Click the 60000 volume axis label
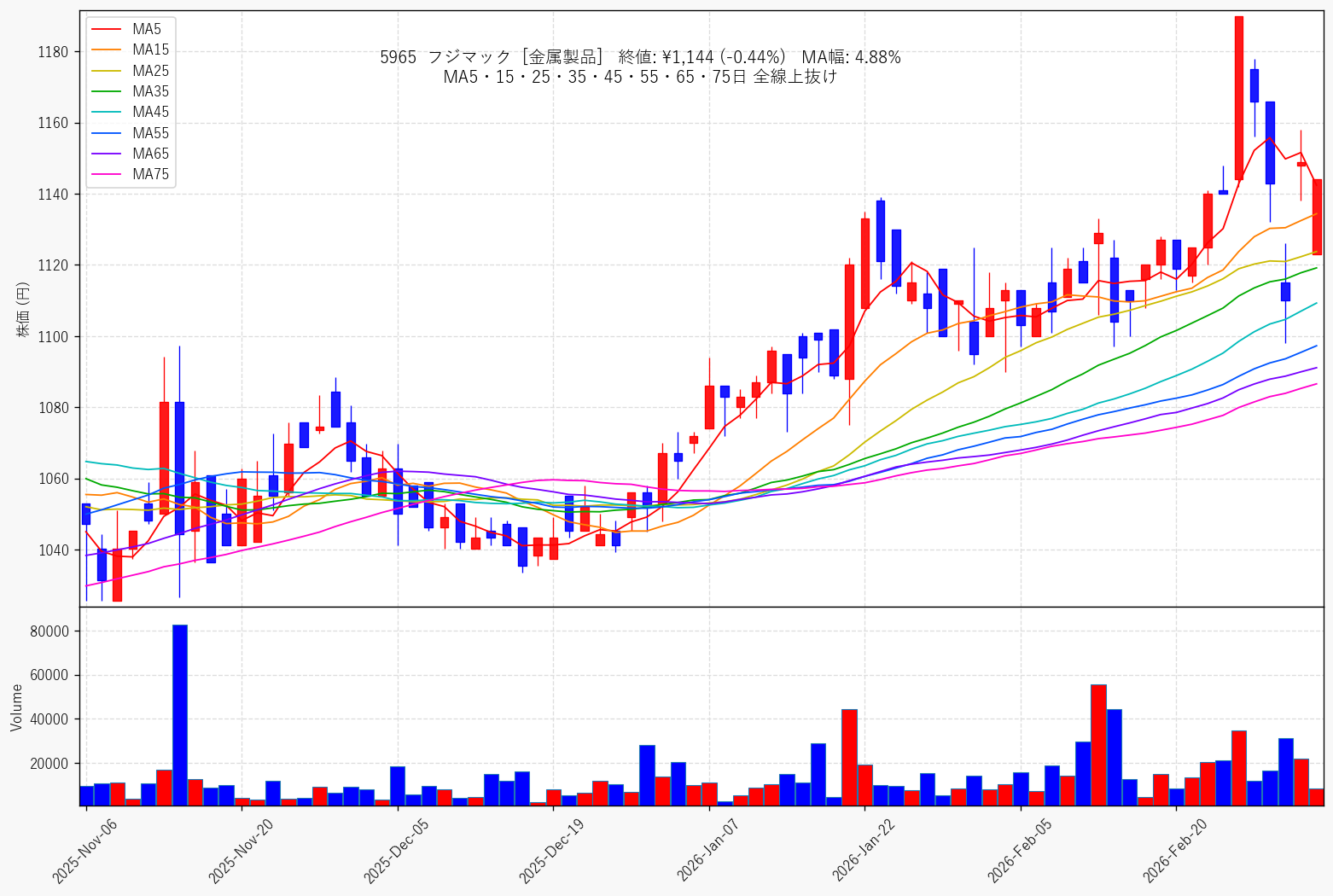1333x896 pixels. (x=50, y=676)
